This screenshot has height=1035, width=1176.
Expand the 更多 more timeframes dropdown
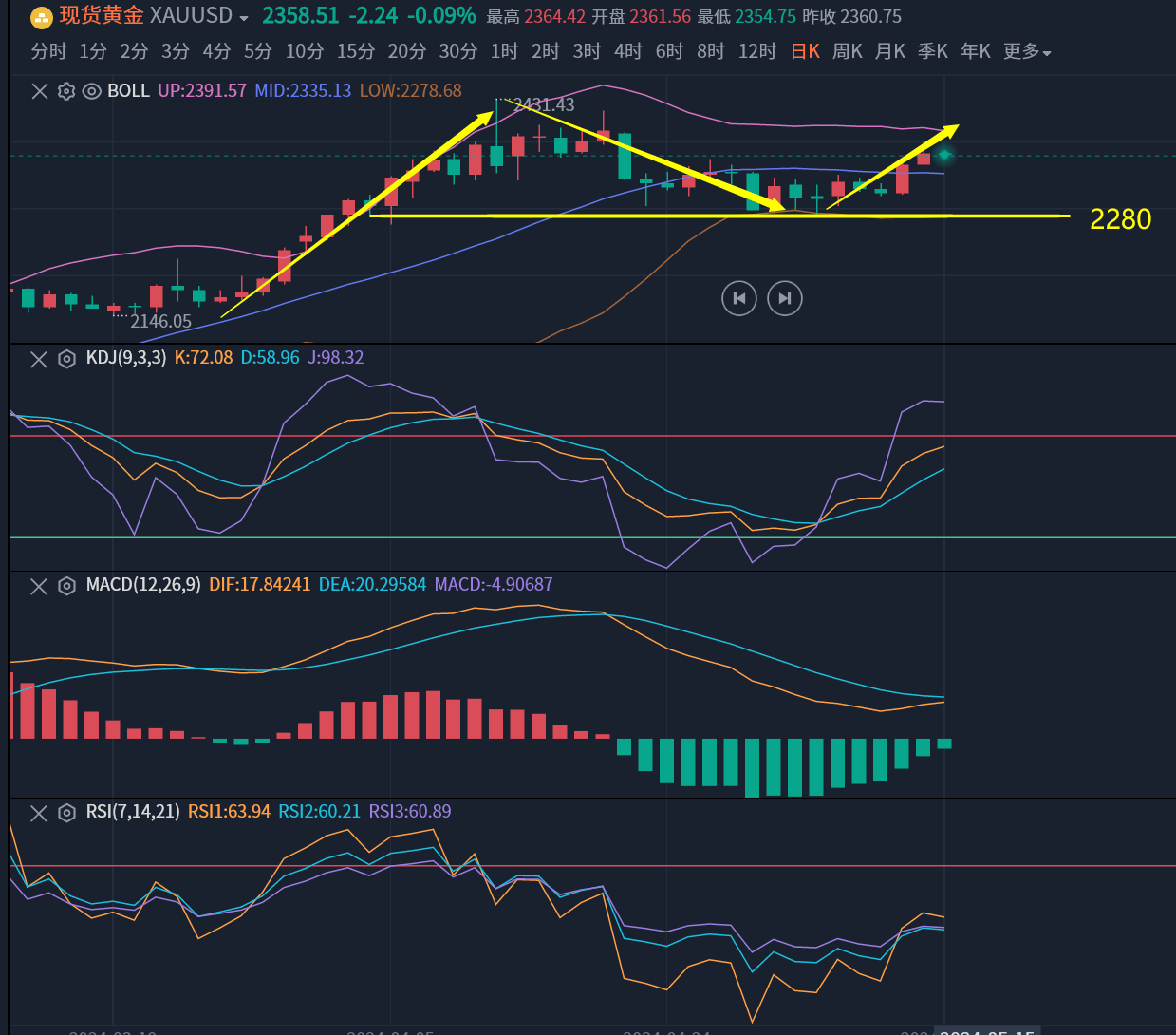coord(1027,51)
